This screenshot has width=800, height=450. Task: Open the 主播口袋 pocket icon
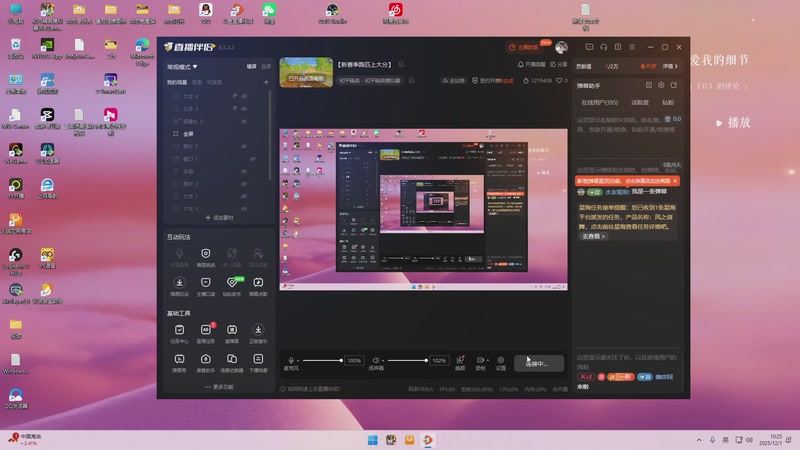206,283
